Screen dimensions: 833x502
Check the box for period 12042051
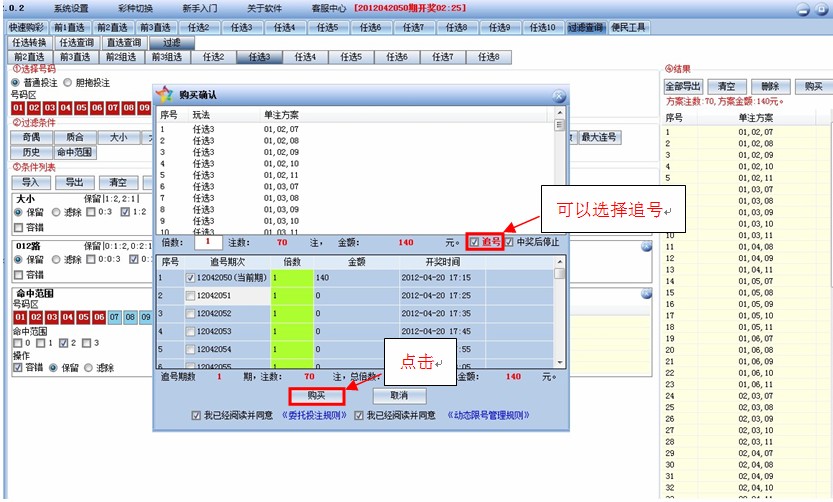(x=190, y=296)
